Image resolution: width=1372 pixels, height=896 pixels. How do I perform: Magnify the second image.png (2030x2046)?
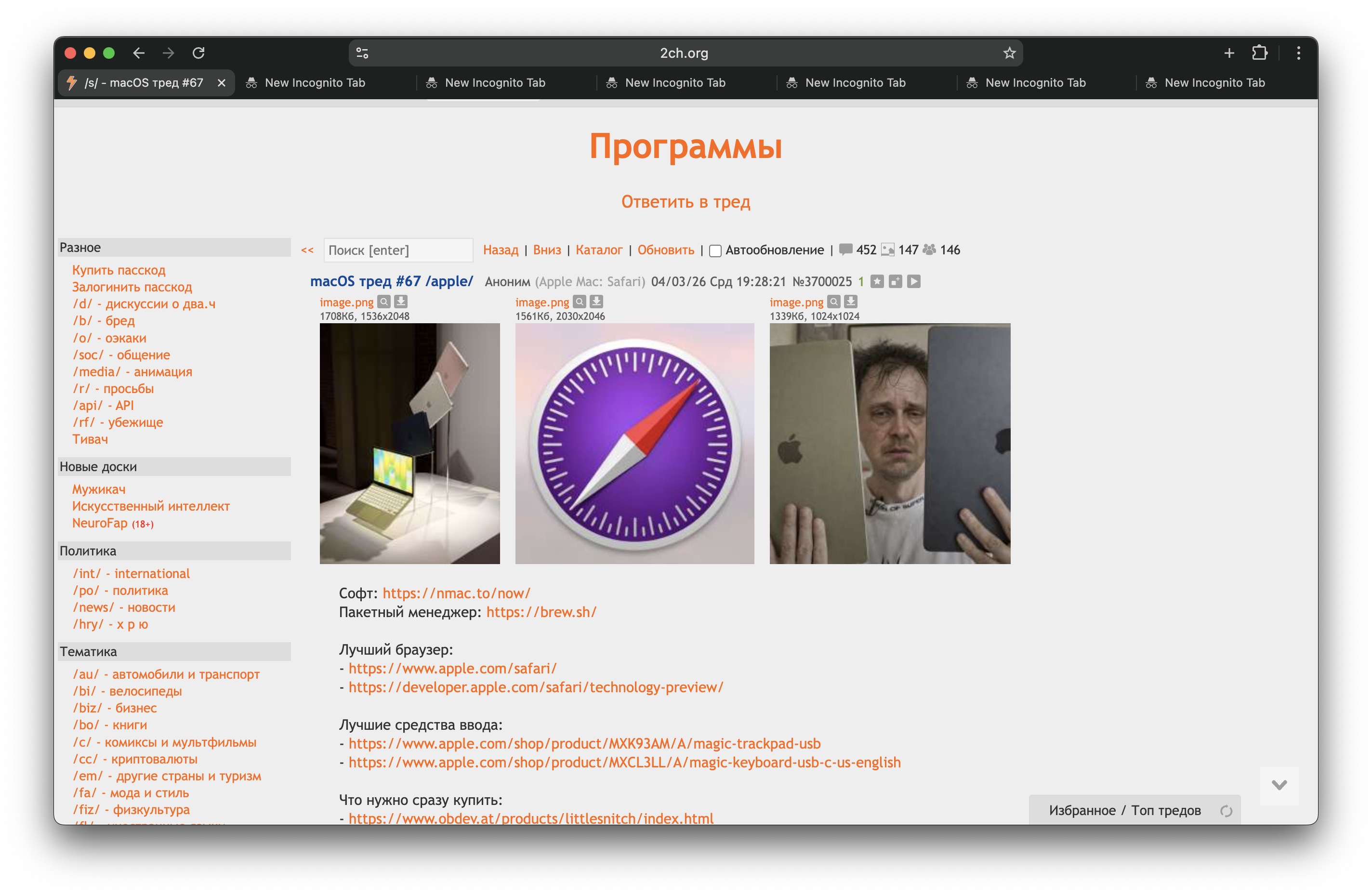(x=580, y=302)
